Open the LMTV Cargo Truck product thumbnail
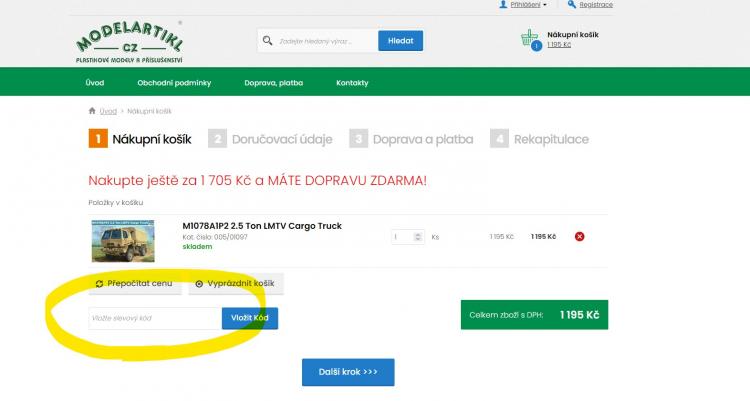 (123, 241)
